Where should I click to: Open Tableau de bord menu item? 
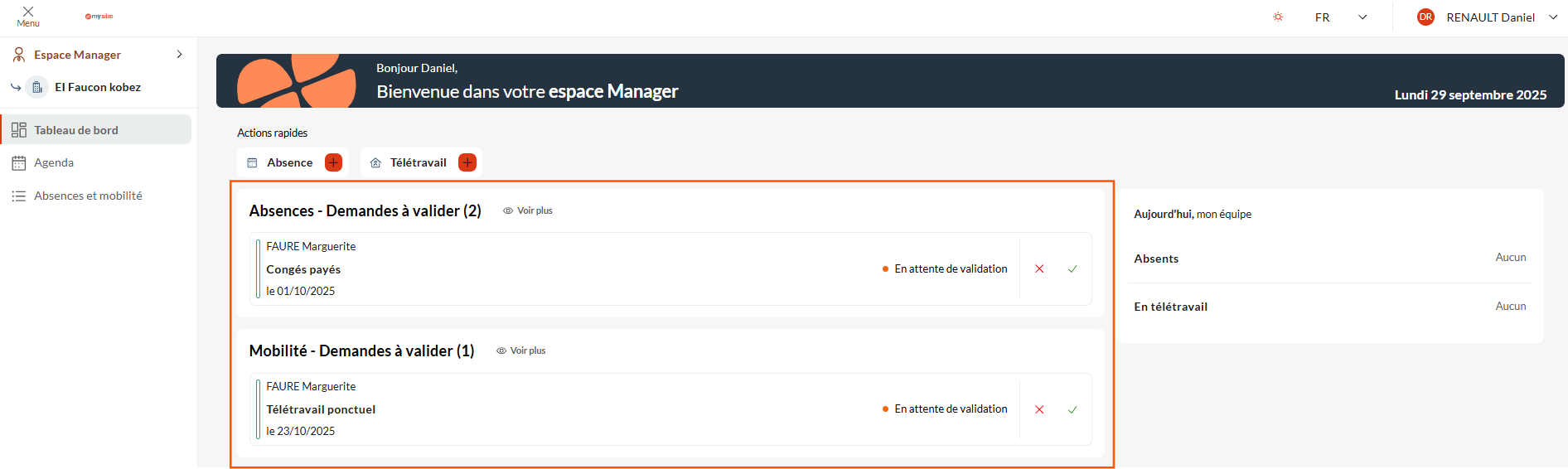[x=76, y=130]
